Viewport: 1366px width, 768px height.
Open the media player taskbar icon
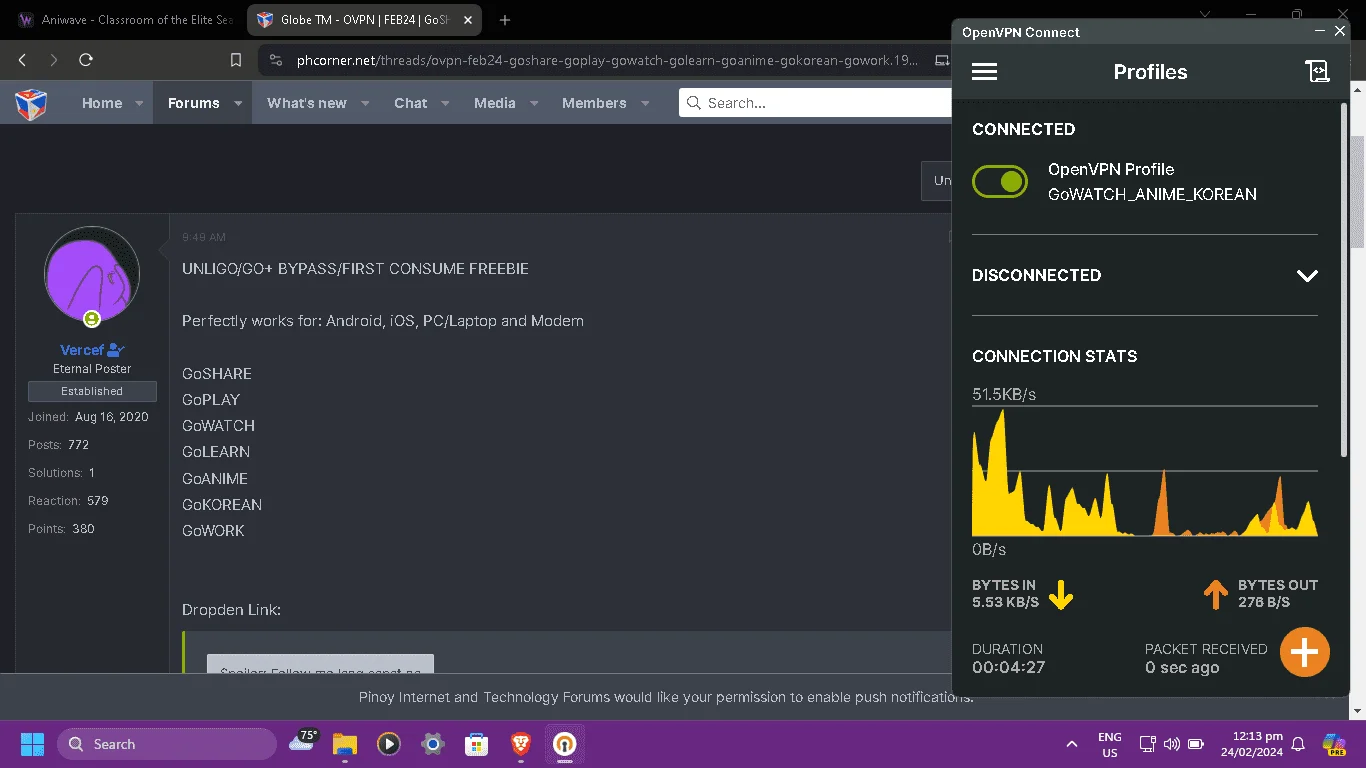click(389, 744)
